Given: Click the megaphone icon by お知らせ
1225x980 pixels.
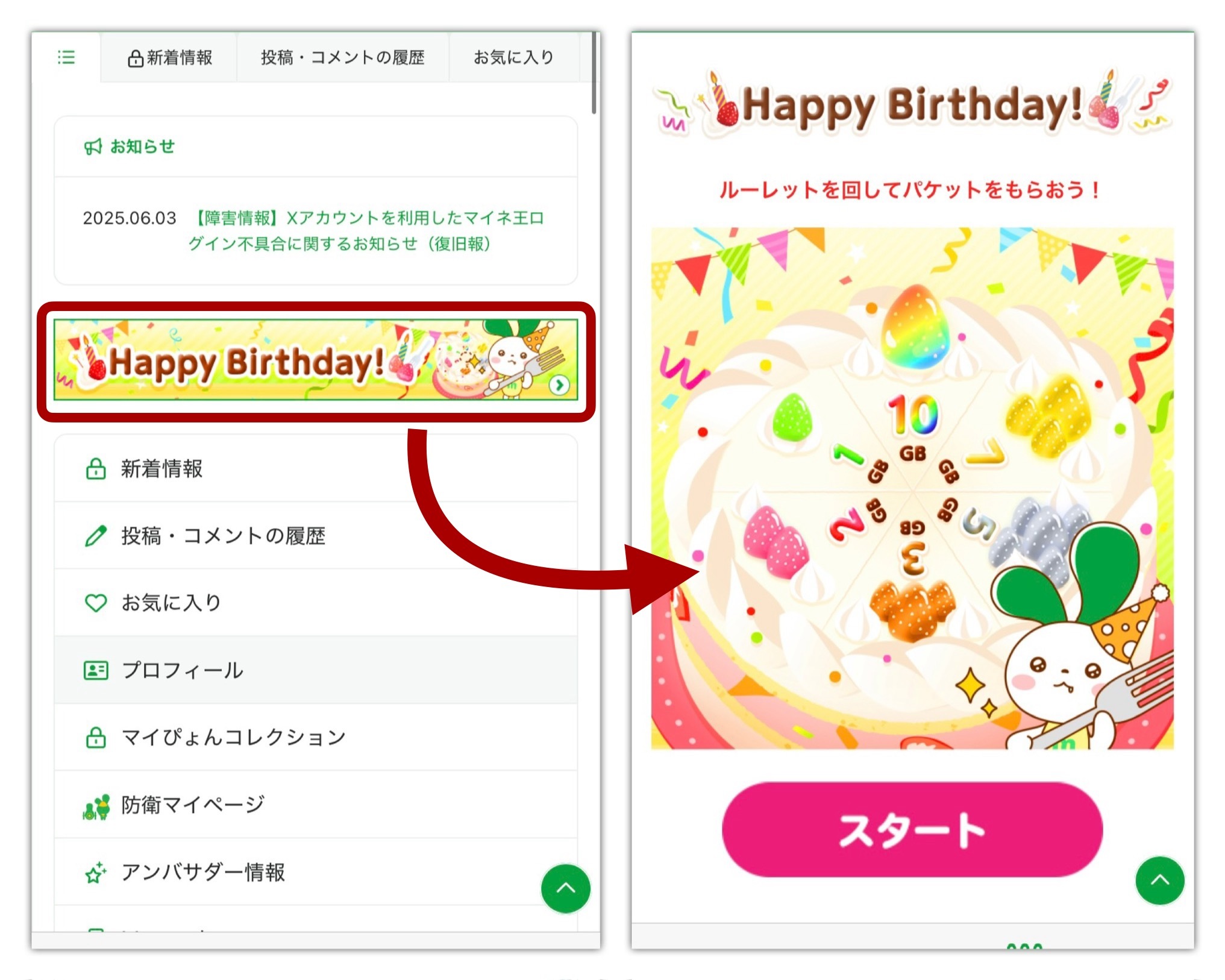Looking at the screenshot, I should tap(93, 146).
